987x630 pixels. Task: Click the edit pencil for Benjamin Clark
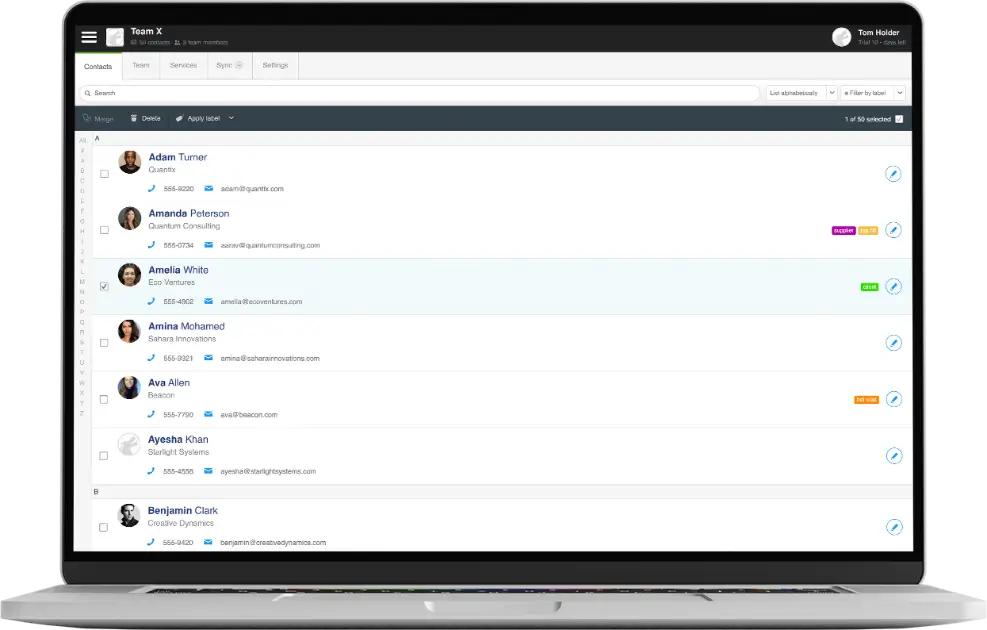pyautogui.click(x=893, y=525)
